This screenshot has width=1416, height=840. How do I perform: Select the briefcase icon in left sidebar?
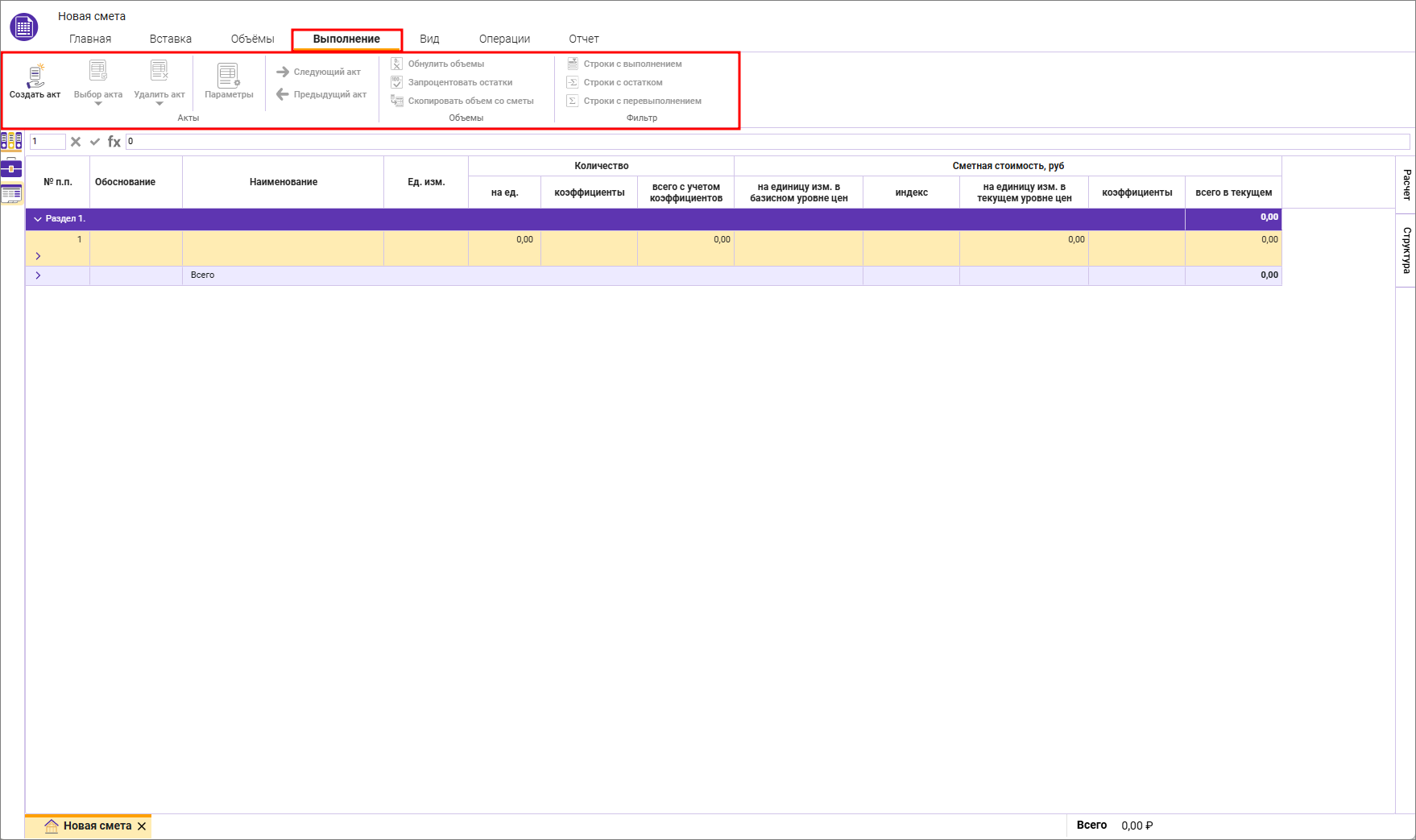coord(11,168)
